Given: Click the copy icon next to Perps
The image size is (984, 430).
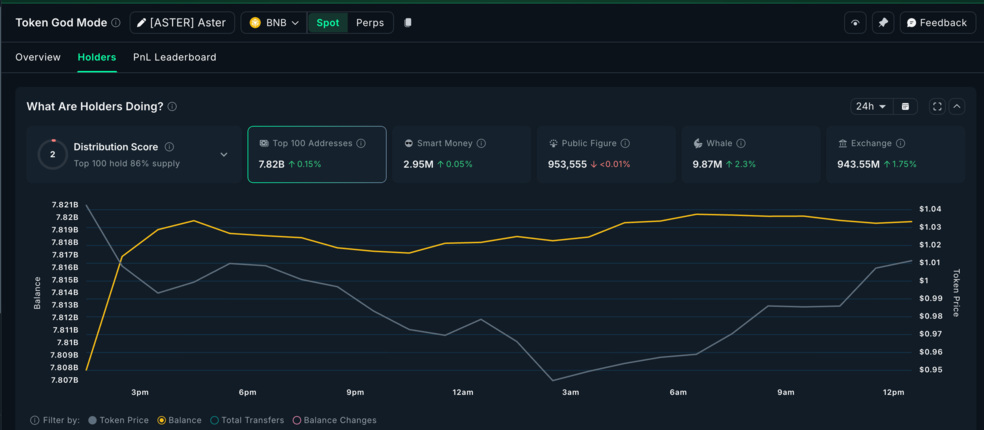Looking at the screenshot, I should [408, 23].
